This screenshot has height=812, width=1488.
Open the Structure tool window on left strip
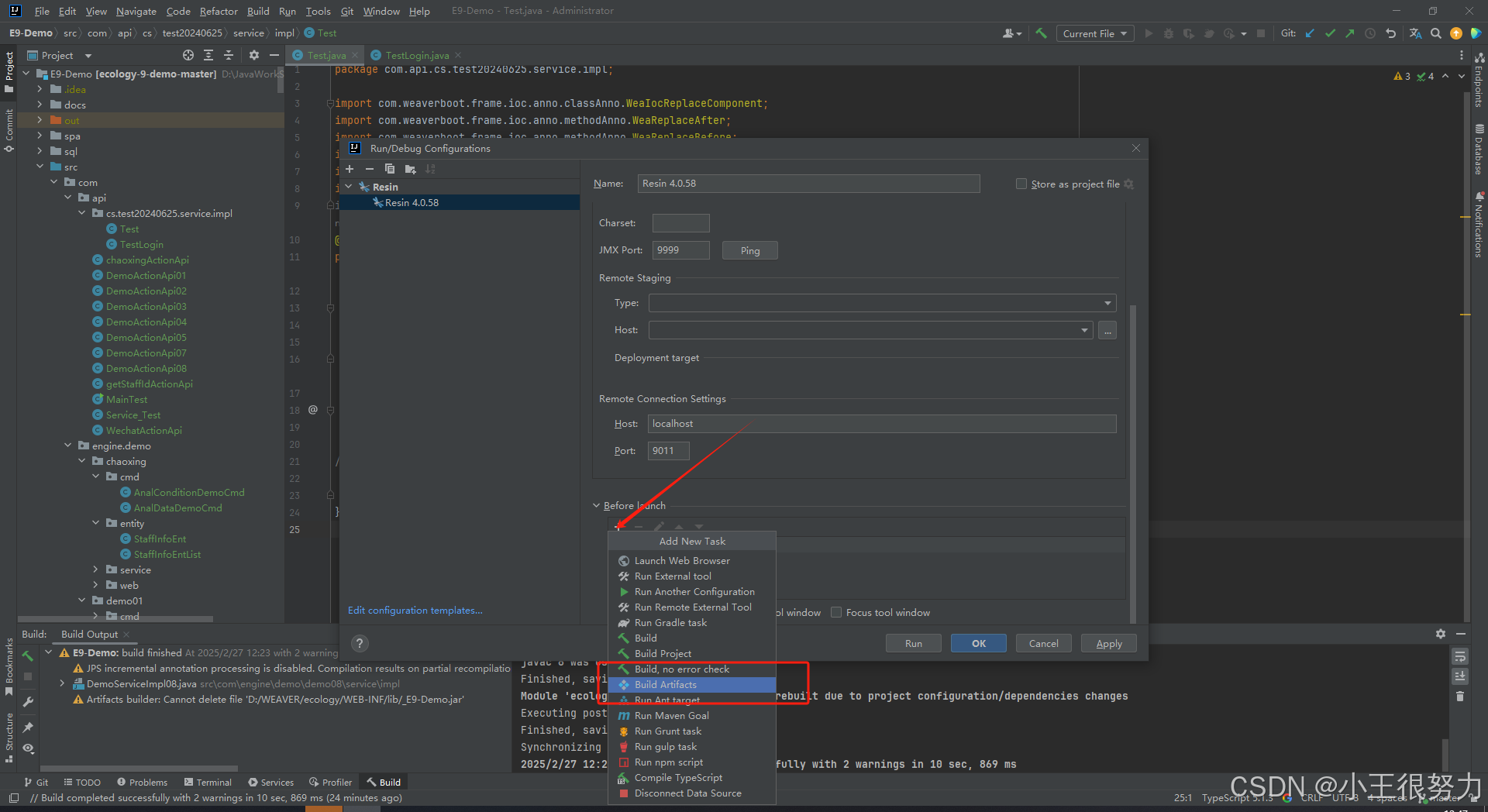point(9,738)
